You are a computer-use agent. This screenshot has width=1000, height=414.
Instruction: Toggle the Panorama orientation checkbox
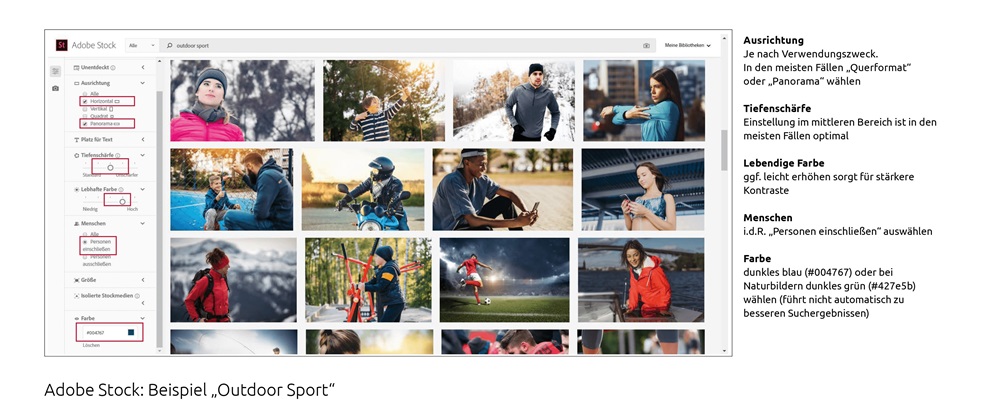click(84, 123)
